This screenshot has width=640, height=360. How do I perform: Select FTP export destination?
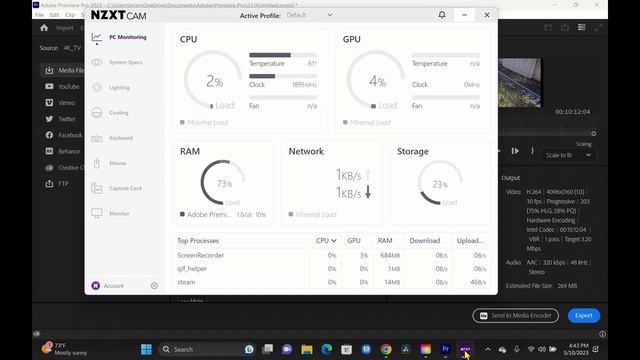pos(57,184)
